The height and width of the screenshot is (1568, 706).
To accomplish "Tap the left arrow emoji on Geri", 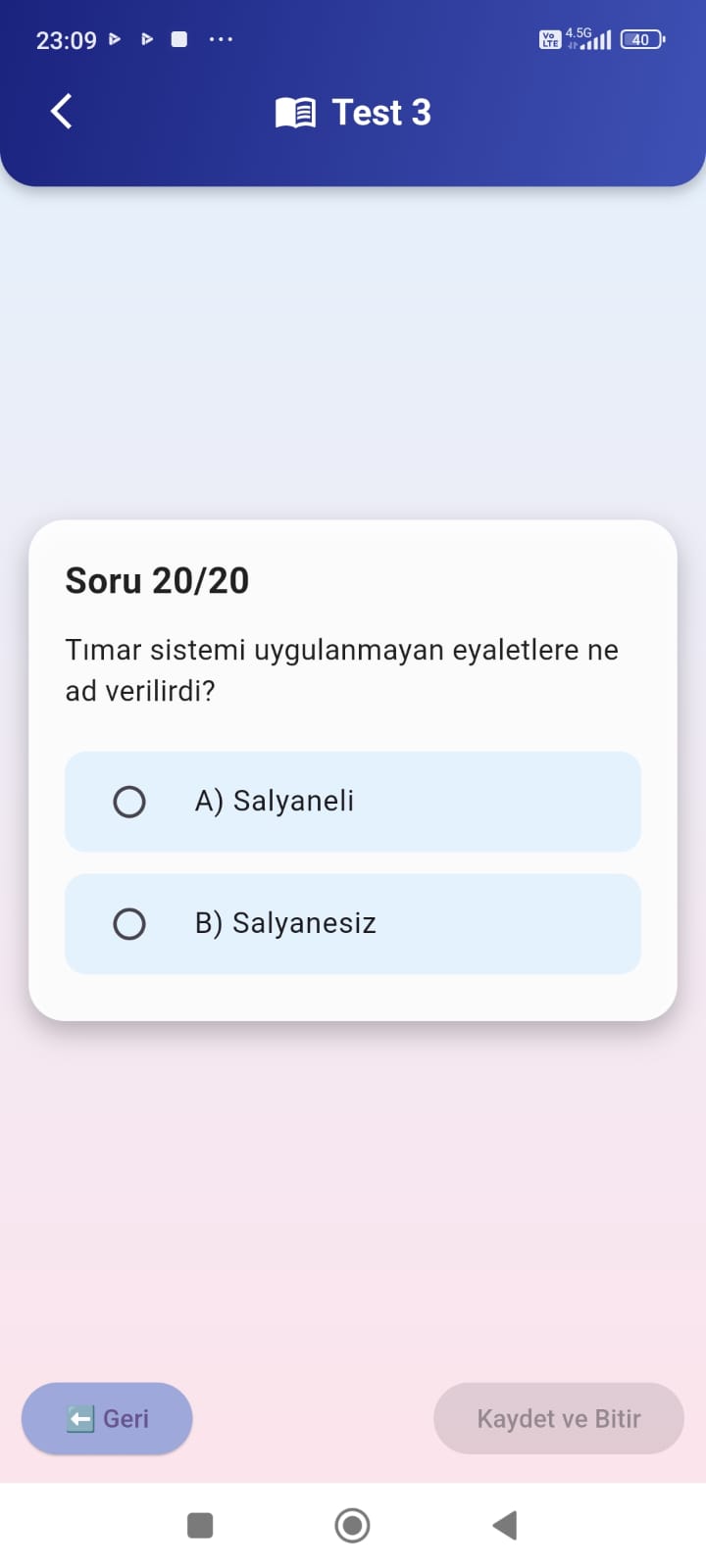I will click(x=80, y=1418).
